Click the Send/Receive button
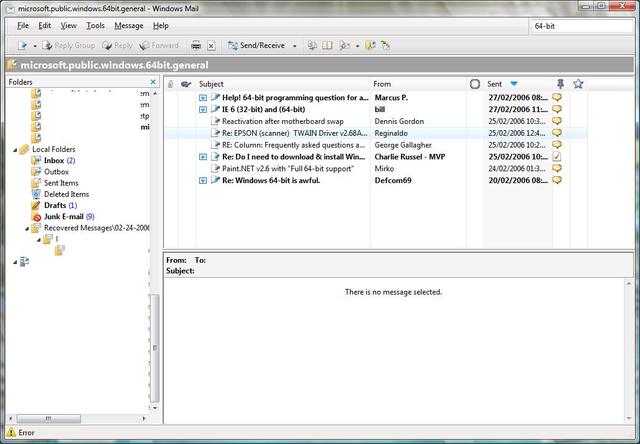The height and width of the screenshot is (444, 640). (257, 46)
